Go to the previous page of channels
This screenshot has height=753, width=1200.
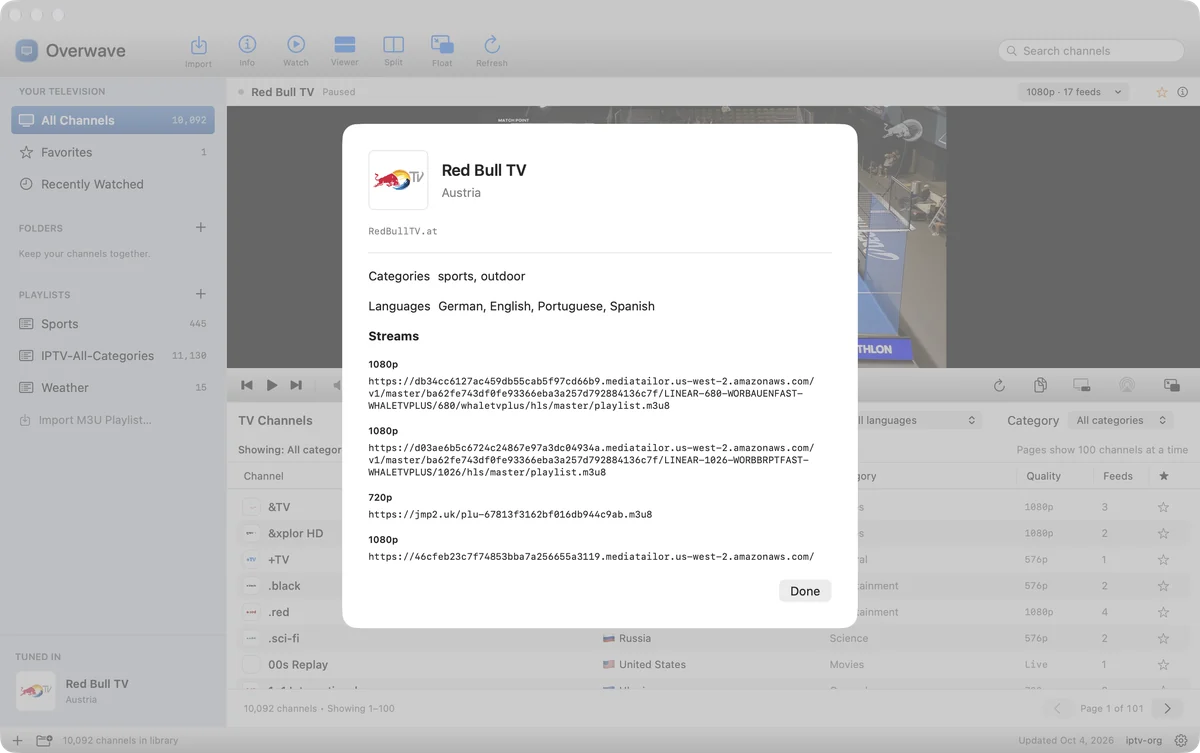(x=1057, y=708)
